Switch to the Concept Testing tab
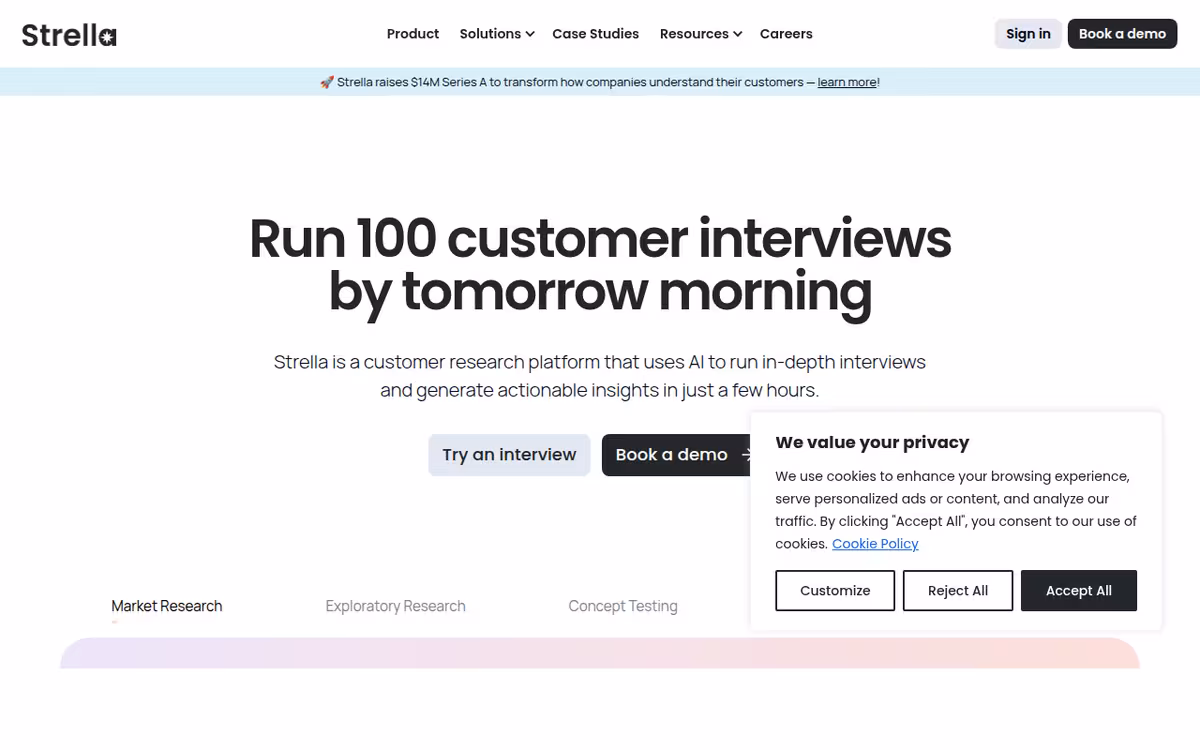Image resolution: width=1200 pixels, height=750 pixels. 623,606
